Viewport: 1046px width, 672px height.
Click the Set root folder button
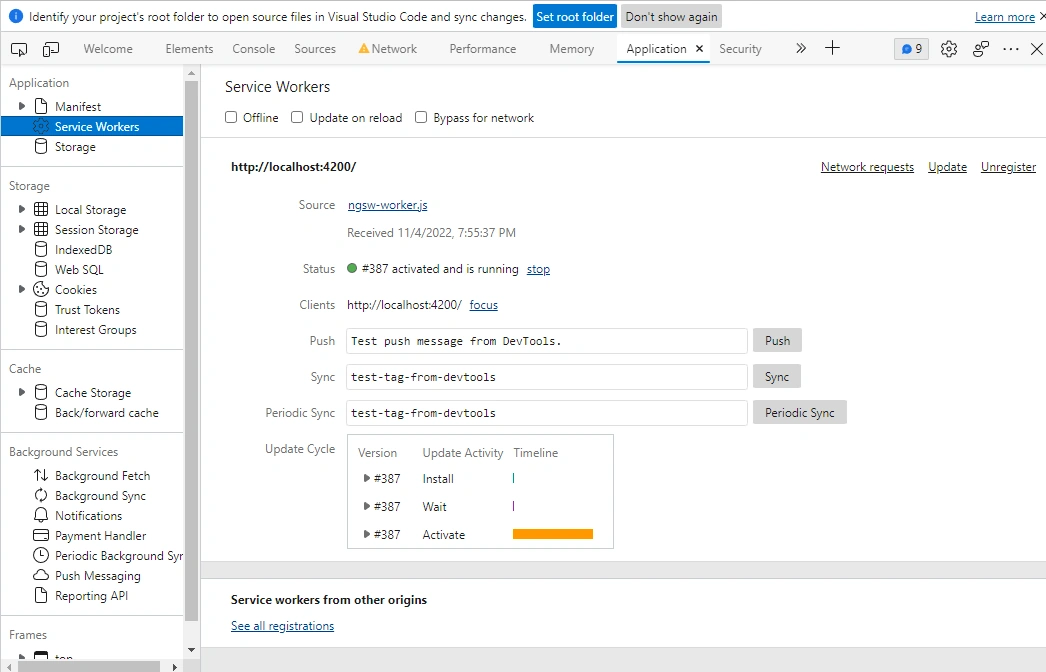point(575,17)
